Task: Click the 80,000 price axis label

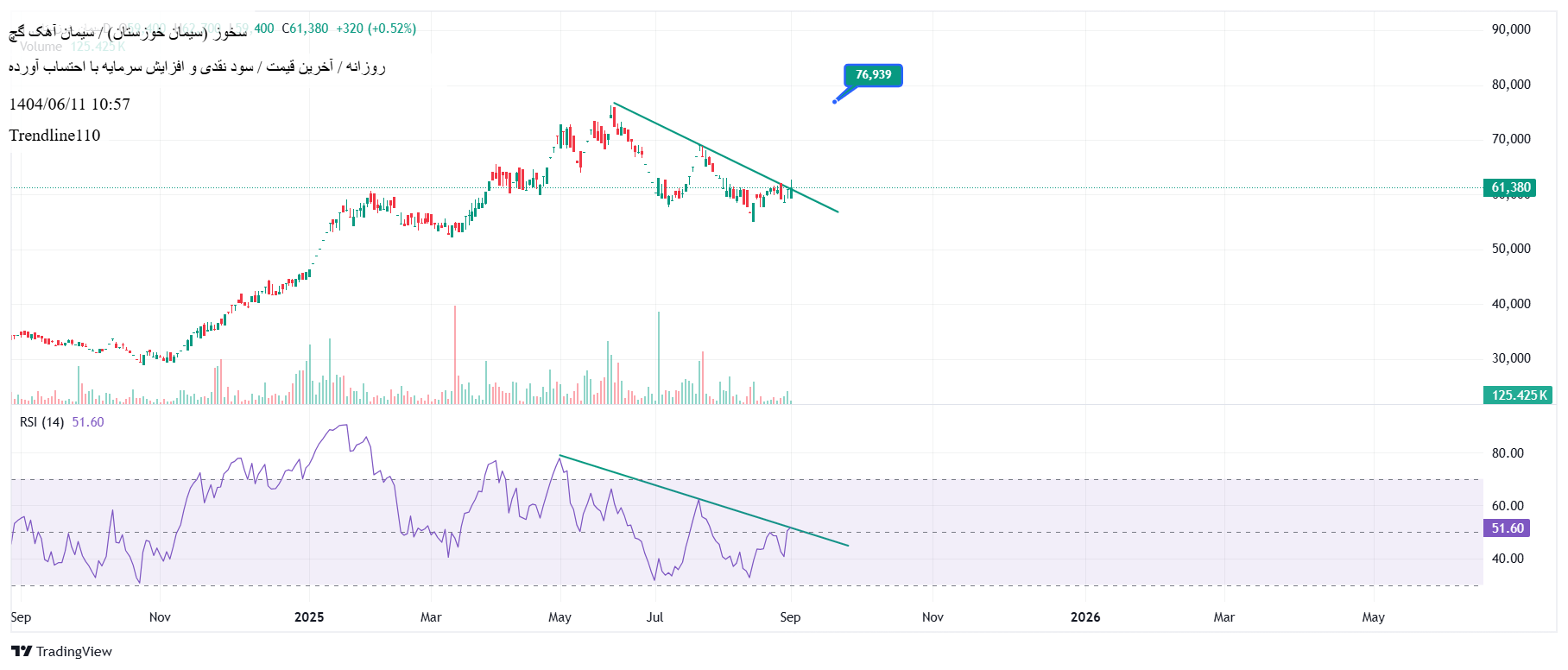Action: [1511, 85]
